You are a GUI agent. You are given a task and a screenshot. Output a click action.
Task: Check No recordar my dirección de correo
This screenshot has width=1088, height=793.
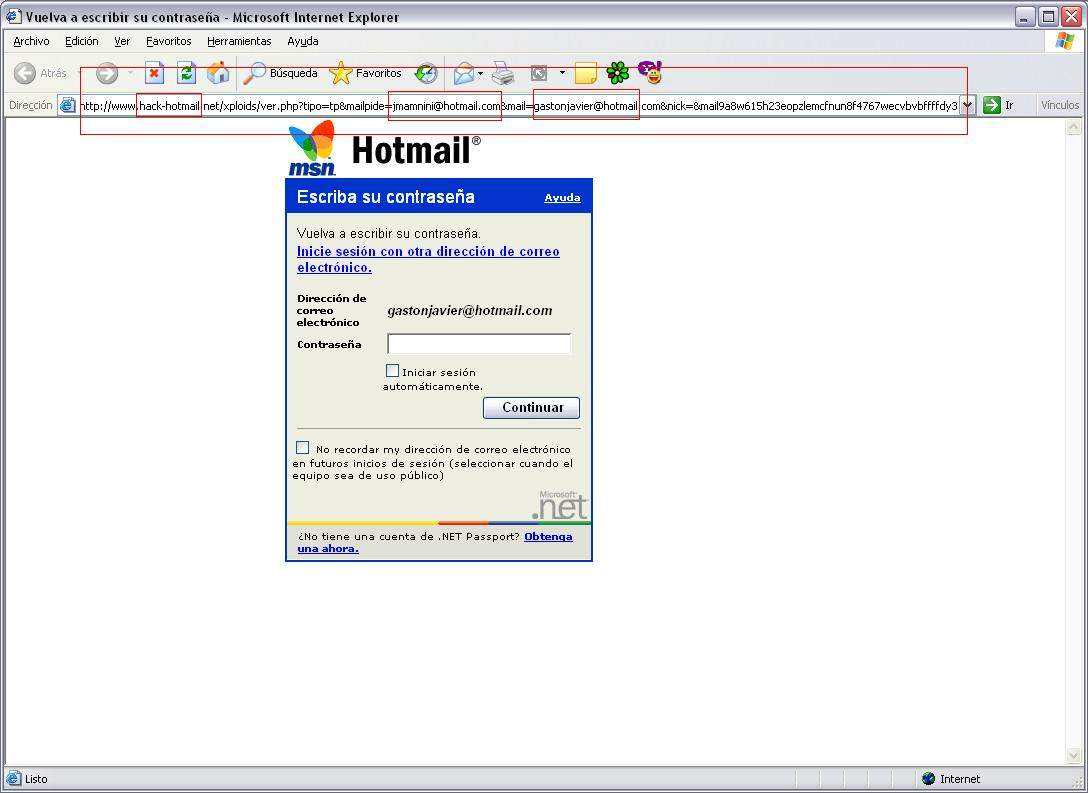(x=303, y=448)
